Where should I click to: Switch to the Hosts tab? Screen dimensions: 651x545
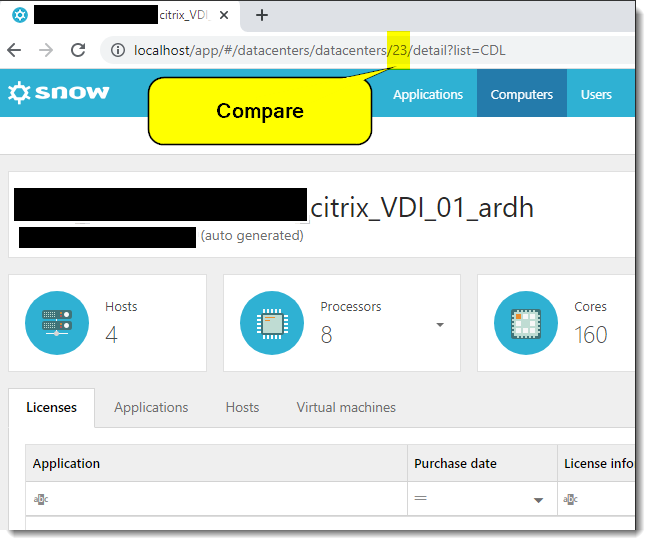click(x=242, y=408)
